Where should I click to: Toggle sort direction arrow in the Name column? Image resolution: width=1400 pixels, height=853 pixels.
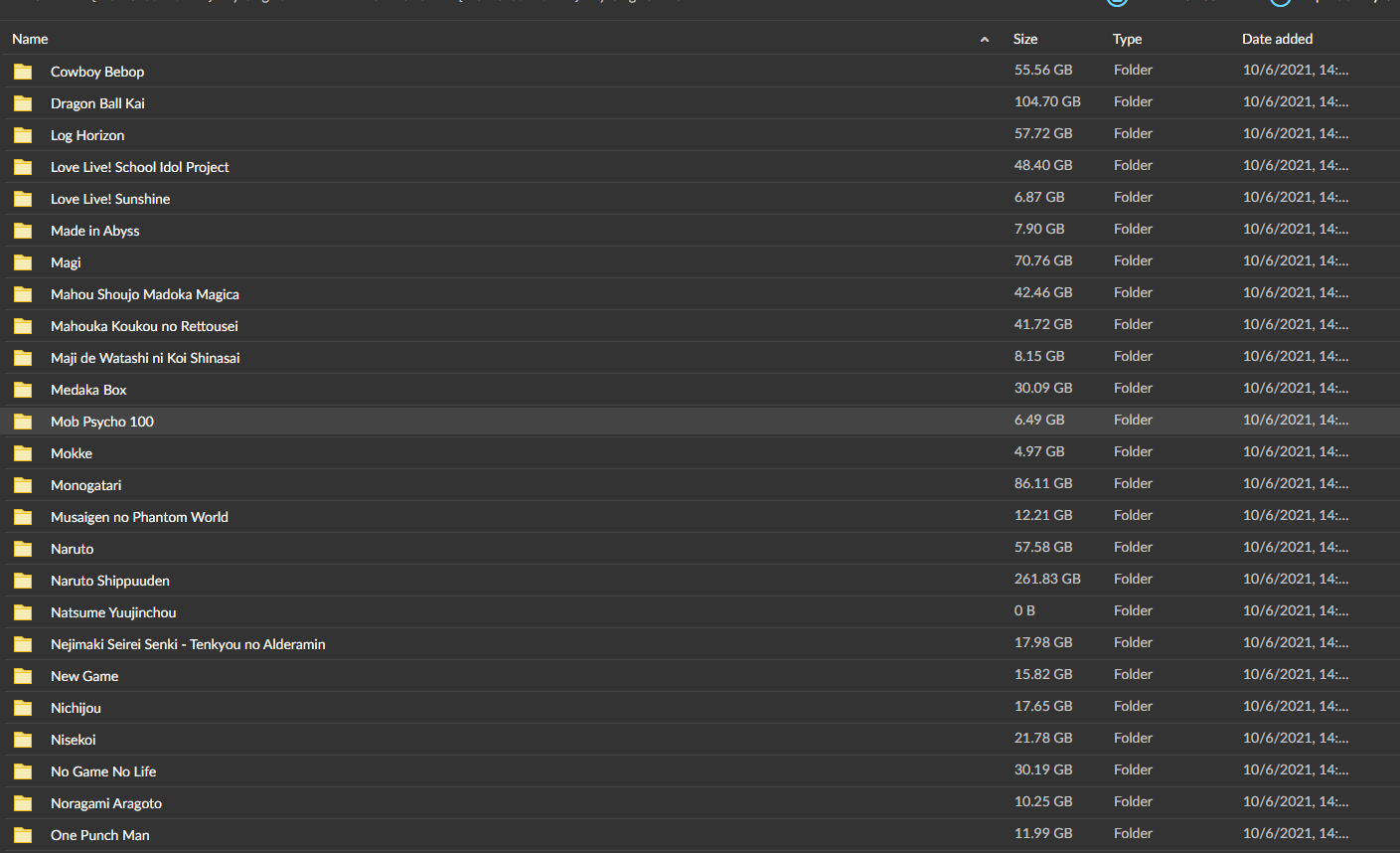click(x=985, y=40)
